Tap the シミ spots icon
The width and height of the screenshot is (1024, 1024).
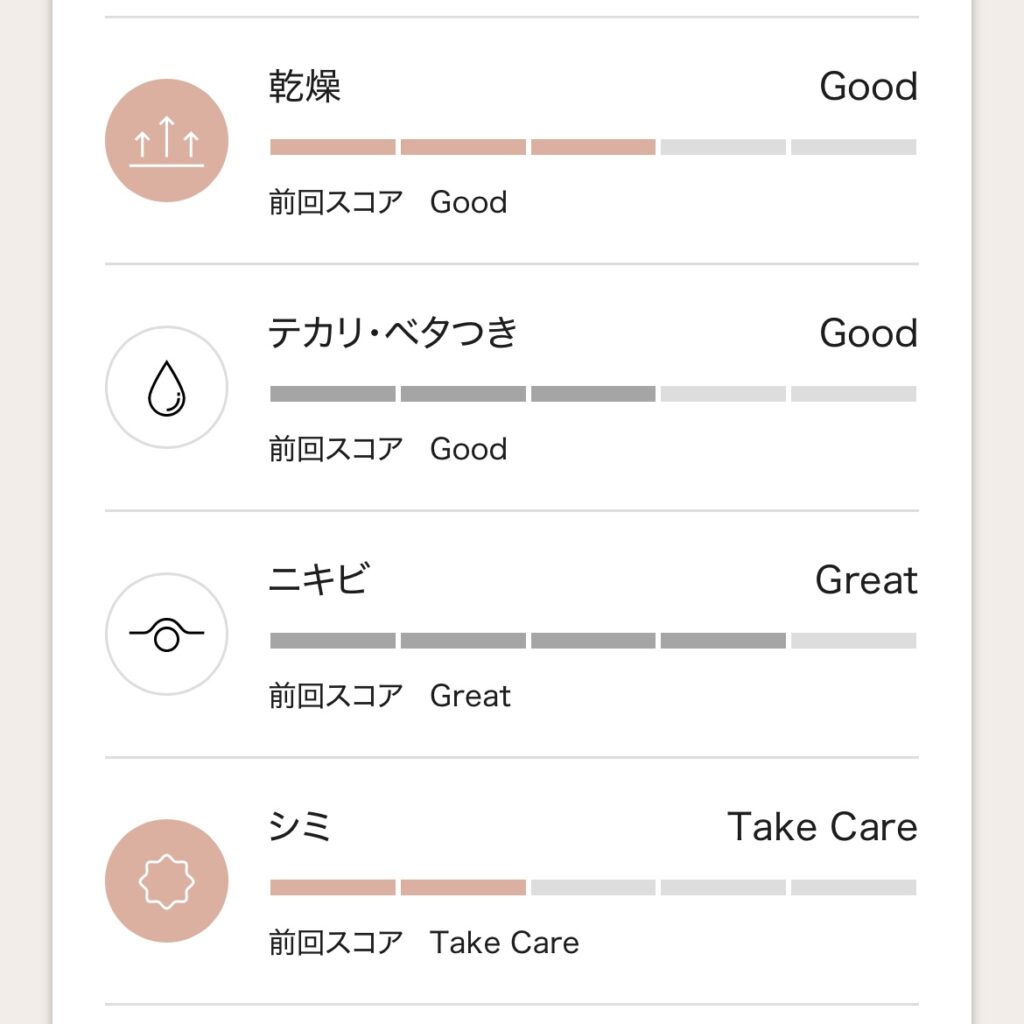tap(167, 881)
